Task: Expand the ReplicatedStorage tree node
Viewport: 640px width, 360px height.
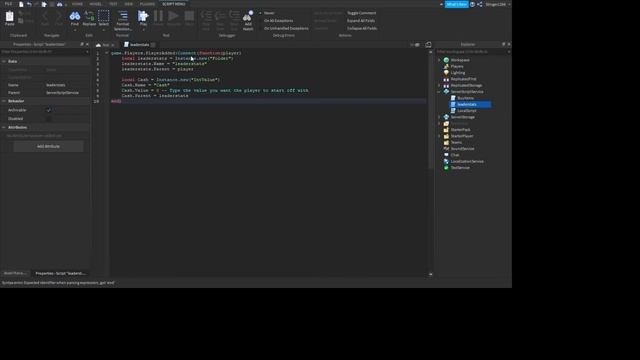Action: click(440, 85)
